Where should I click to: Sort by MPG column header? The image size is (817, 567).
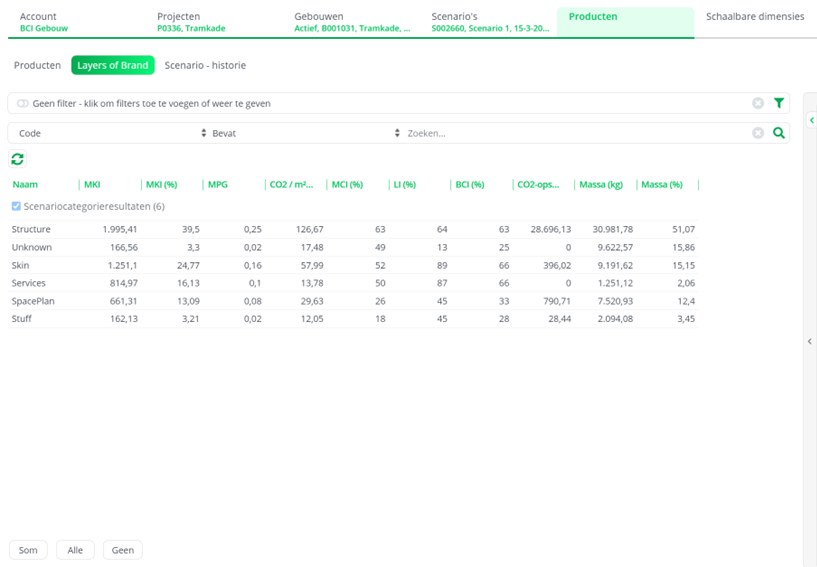click(x=218, y=184)
